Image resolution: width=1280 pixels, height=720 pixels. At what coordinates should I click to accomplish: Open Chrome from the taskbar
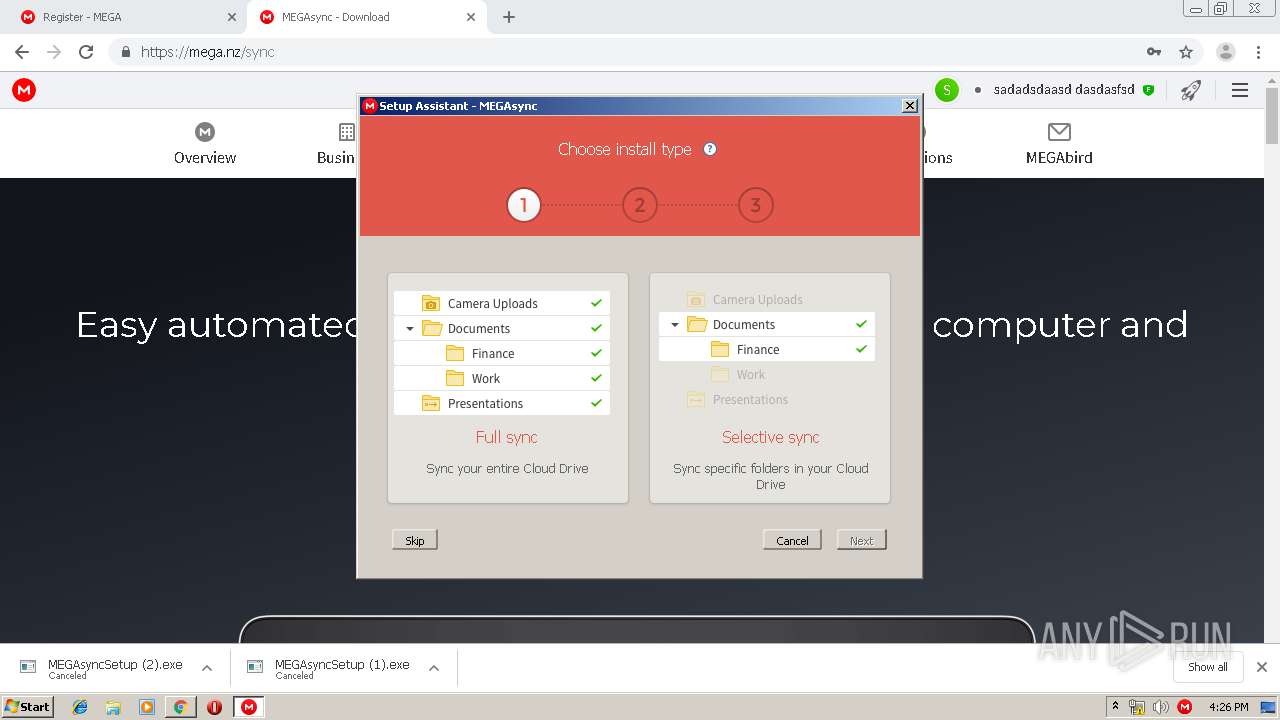180,707
